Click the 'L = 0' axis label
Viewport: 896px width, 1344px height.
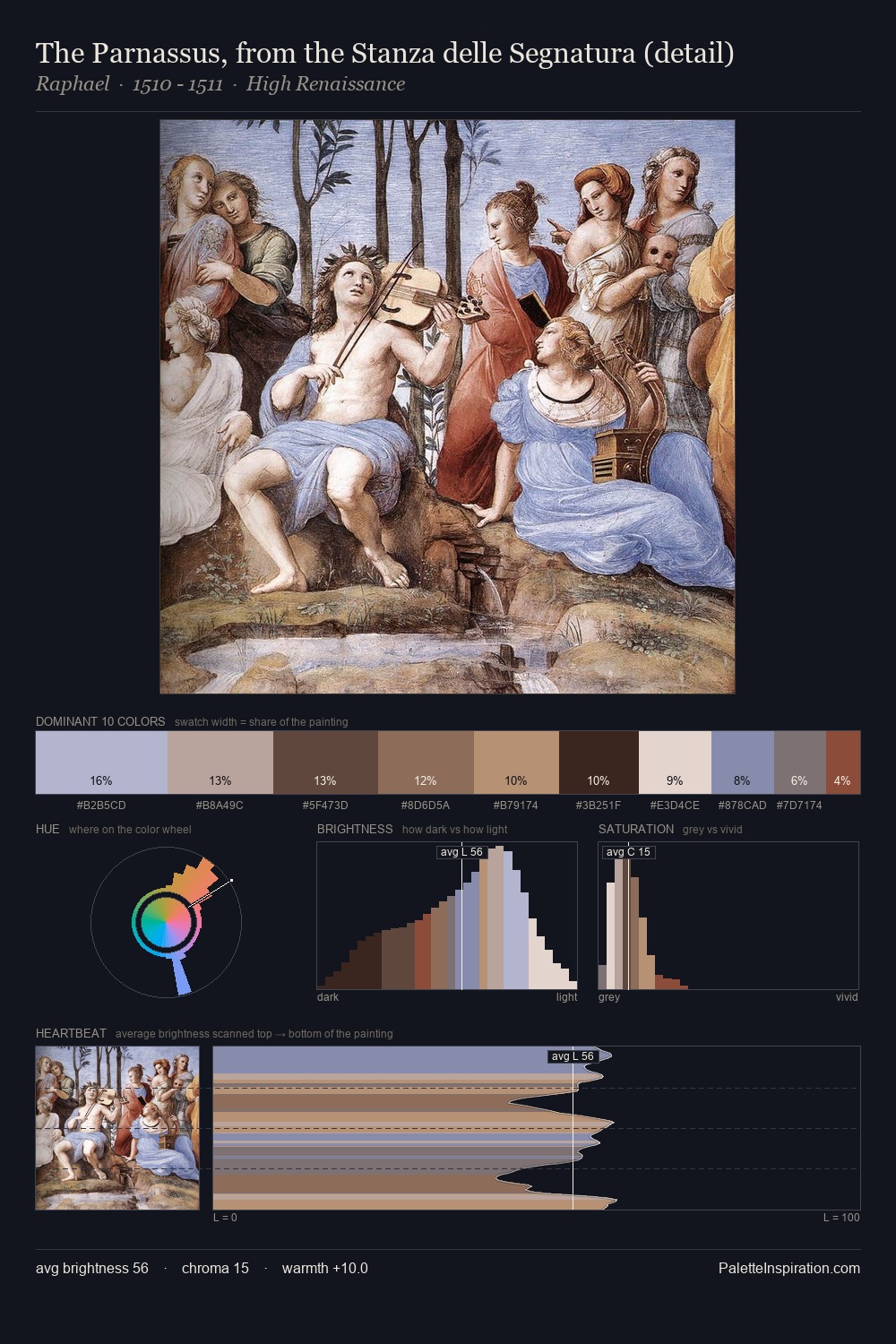225,1218
